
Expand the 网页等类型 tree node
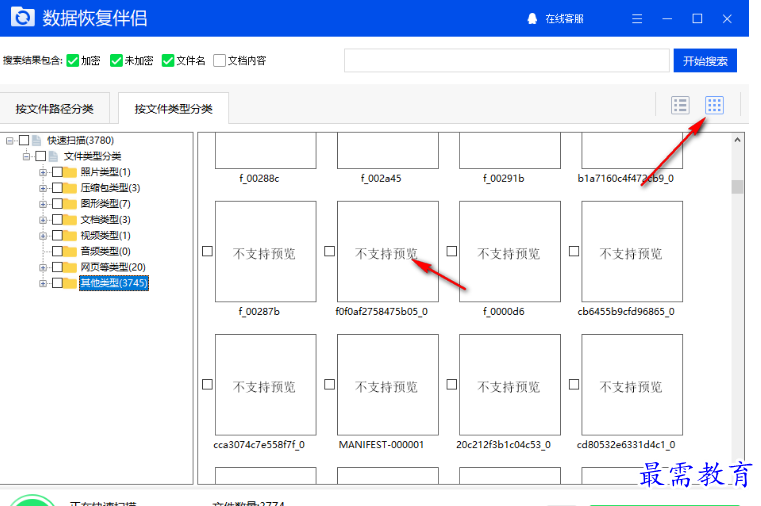pos(43,267)
